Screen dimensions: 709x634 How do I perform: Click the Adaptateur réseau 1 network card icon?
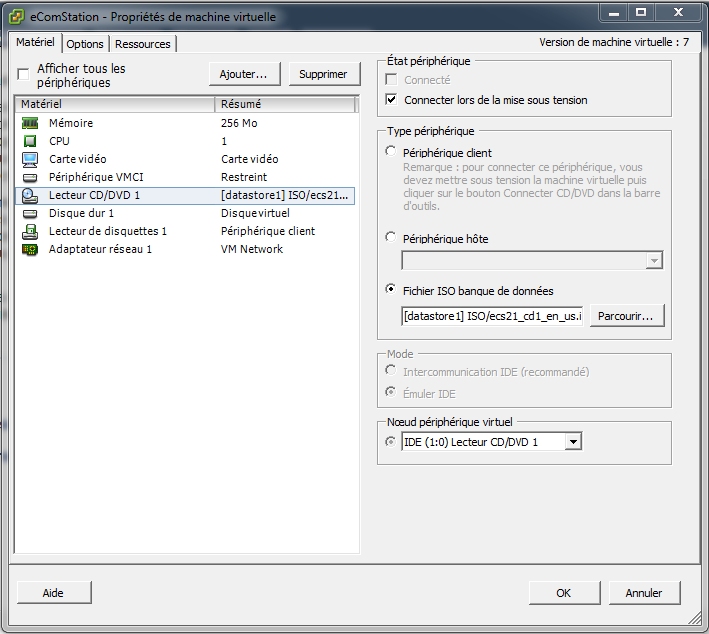(30, 249)
